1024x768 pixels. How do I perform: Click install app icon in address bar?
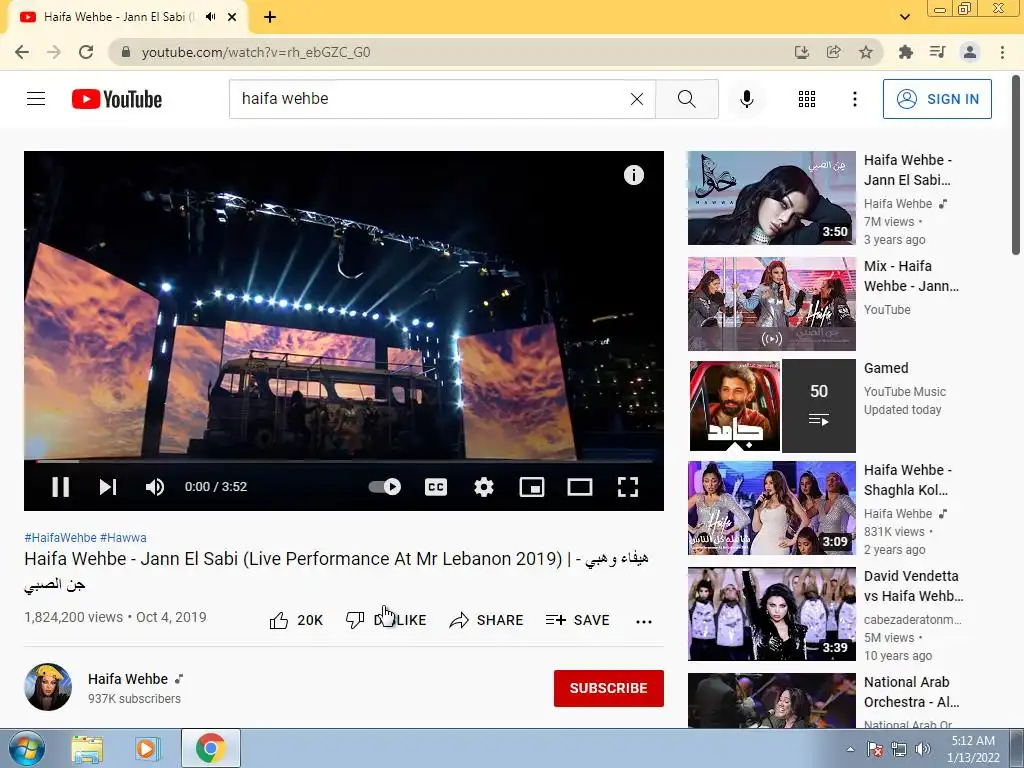click(x=801, y=52)
